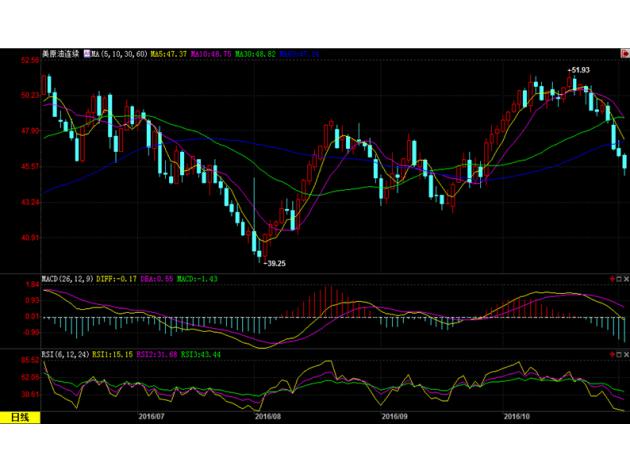The image size is (630, 474).
Task: Click the RSI1:15.15 value label
Action: (112, 354)
